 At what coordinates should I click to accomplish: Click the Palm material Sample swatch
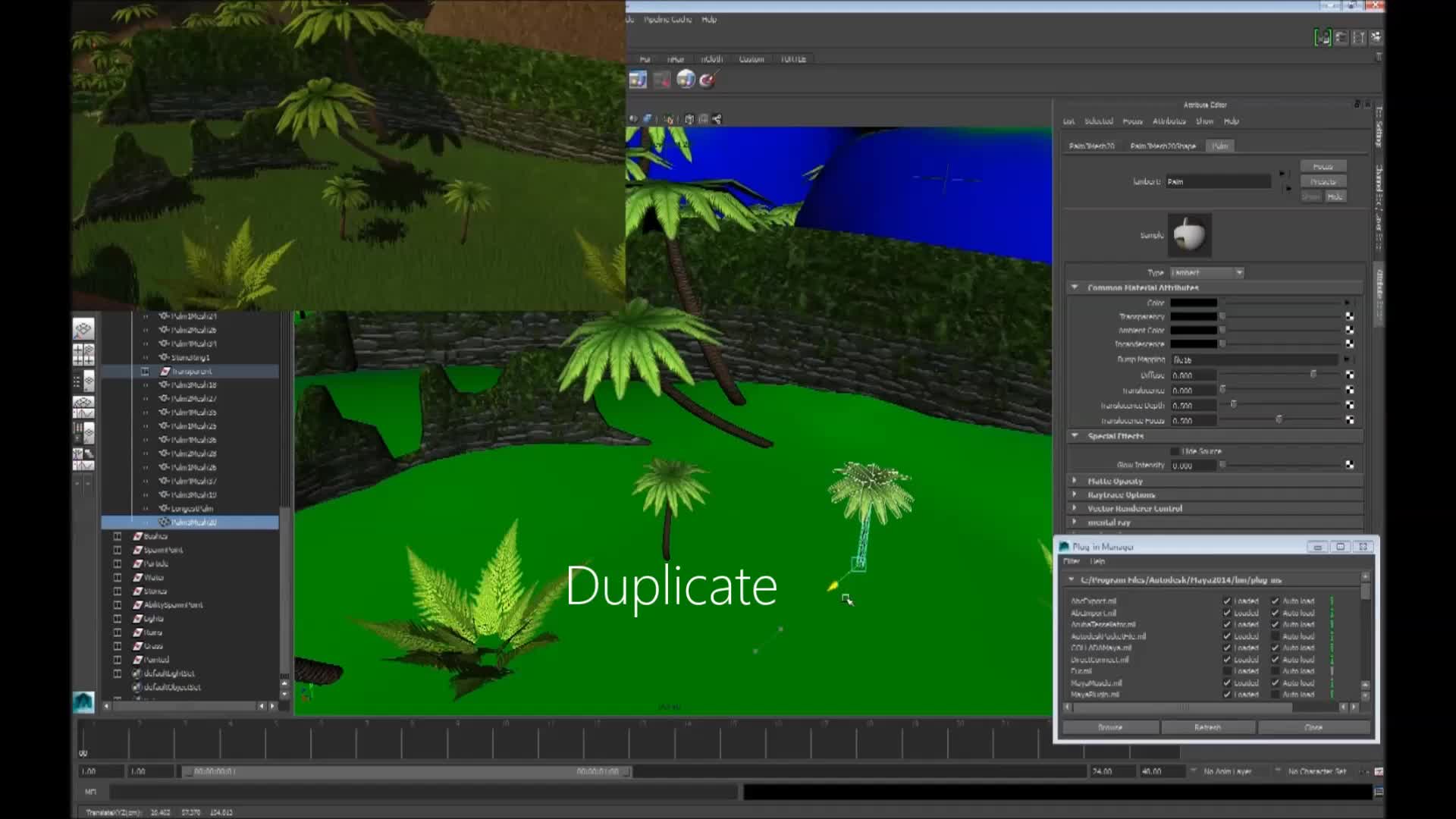click(1190, 235)
